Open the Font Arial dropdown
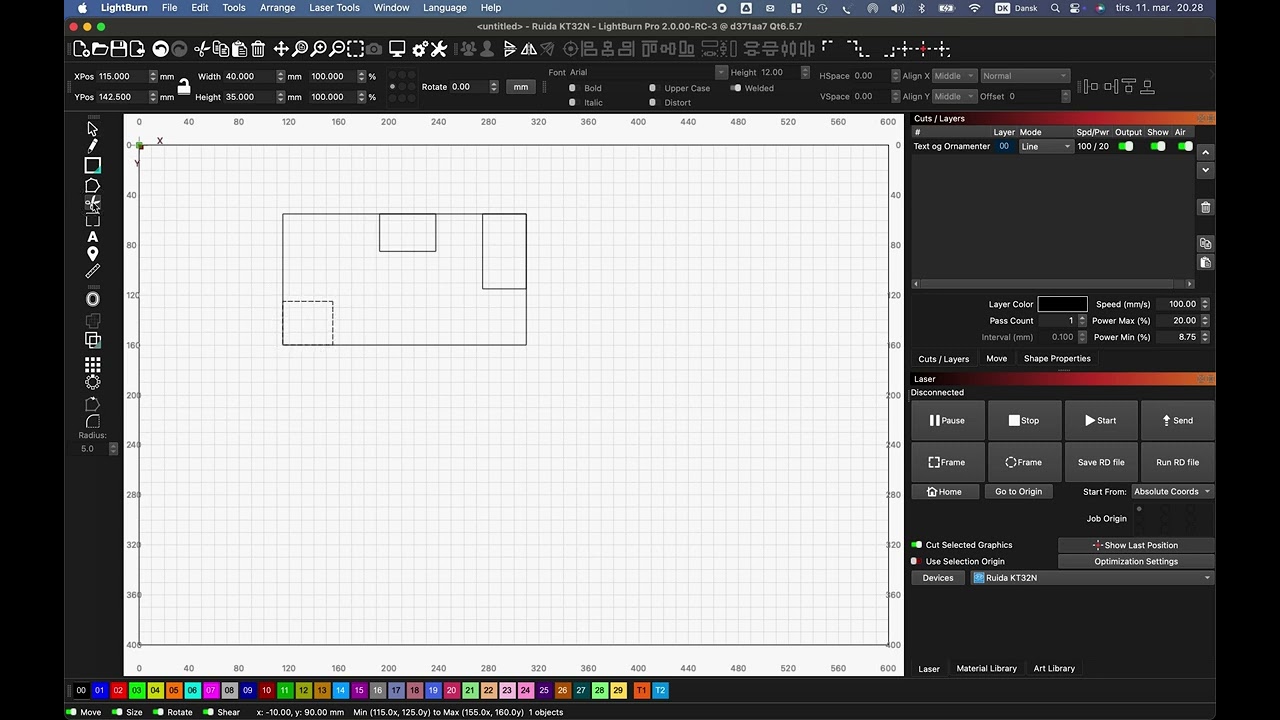The image size is (1280, 720). [x=648, y=72]
